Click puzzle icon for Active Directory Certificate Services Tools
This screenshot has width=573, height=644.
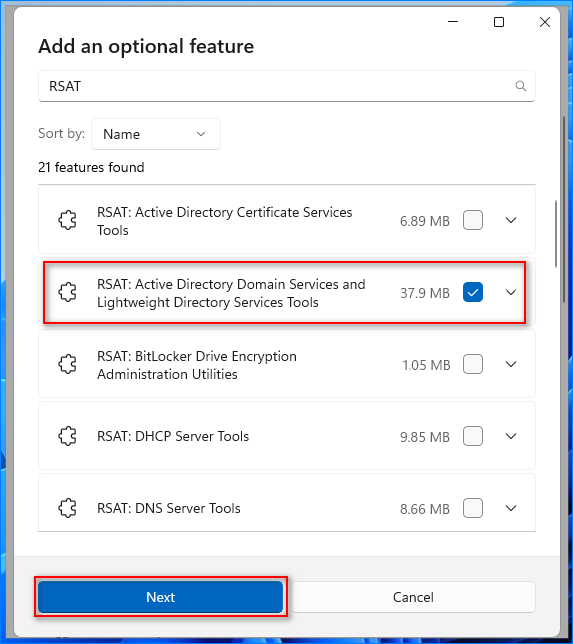click(67, 220)
